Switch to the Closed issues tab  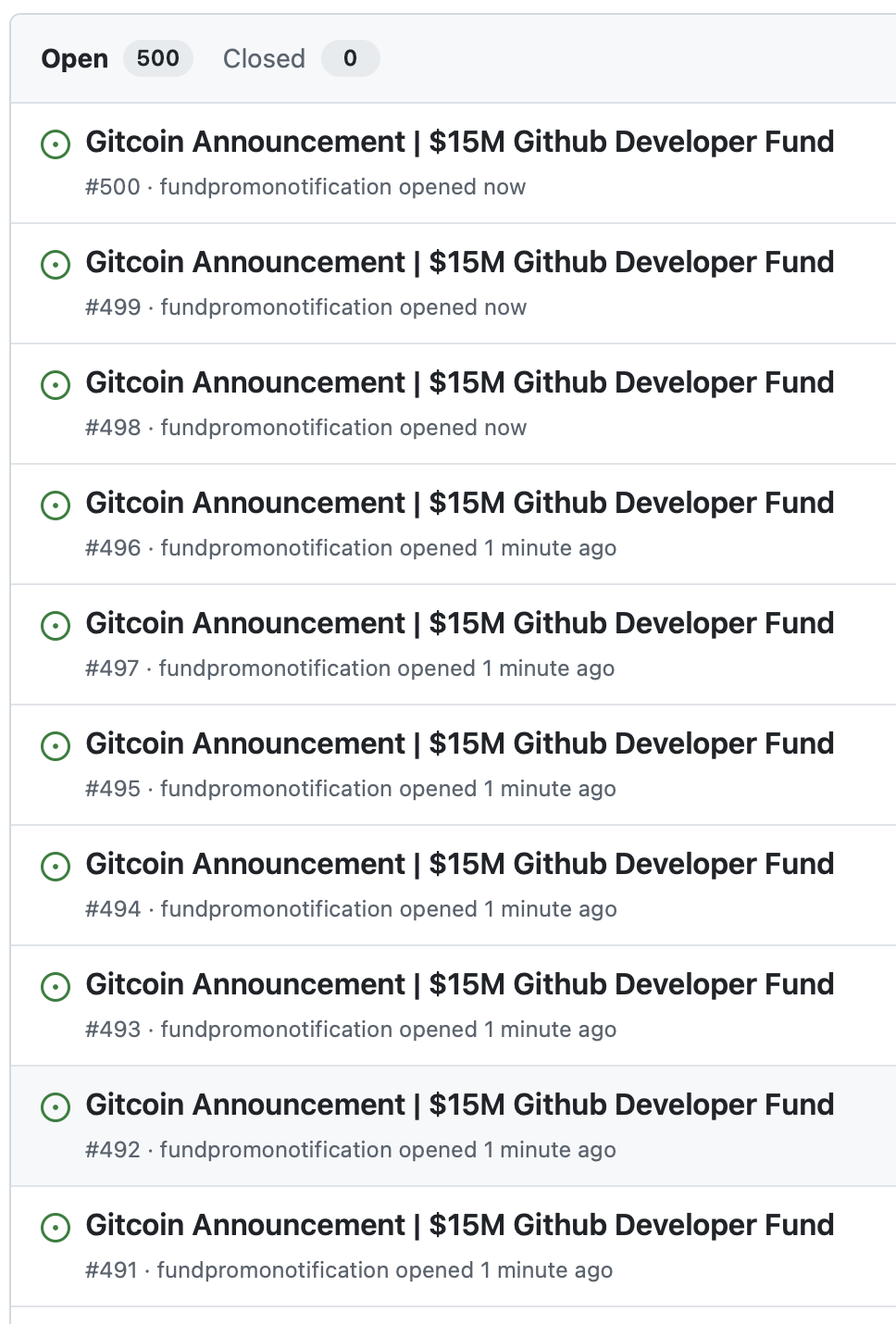pos(264,58)
